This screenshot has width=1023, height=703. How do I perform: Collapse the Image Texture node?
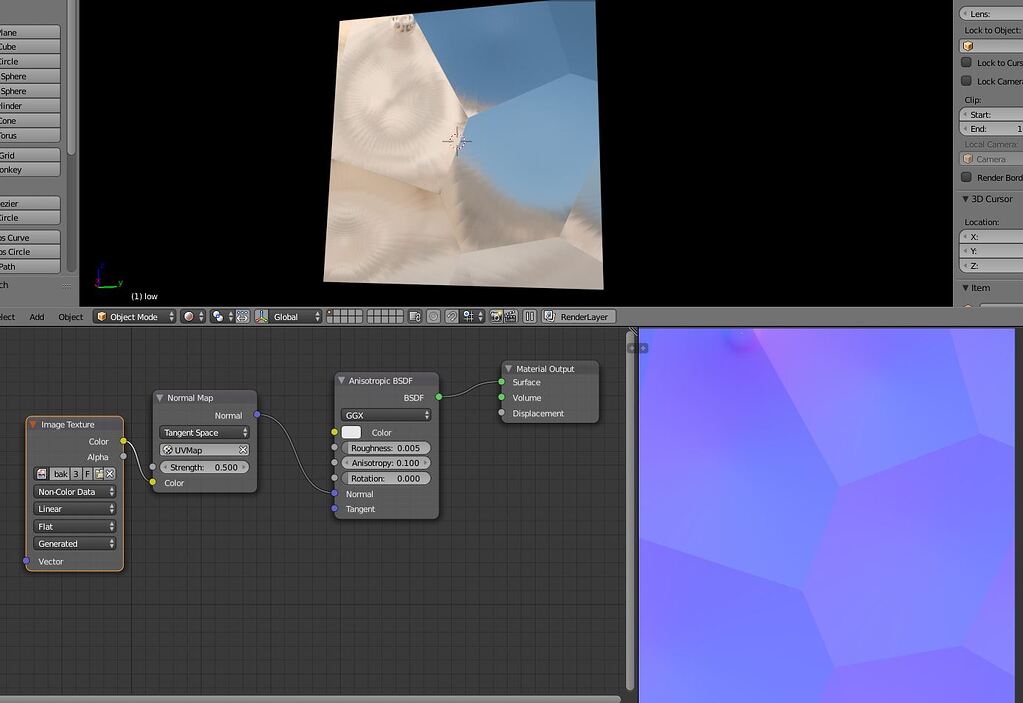point(33,425)
